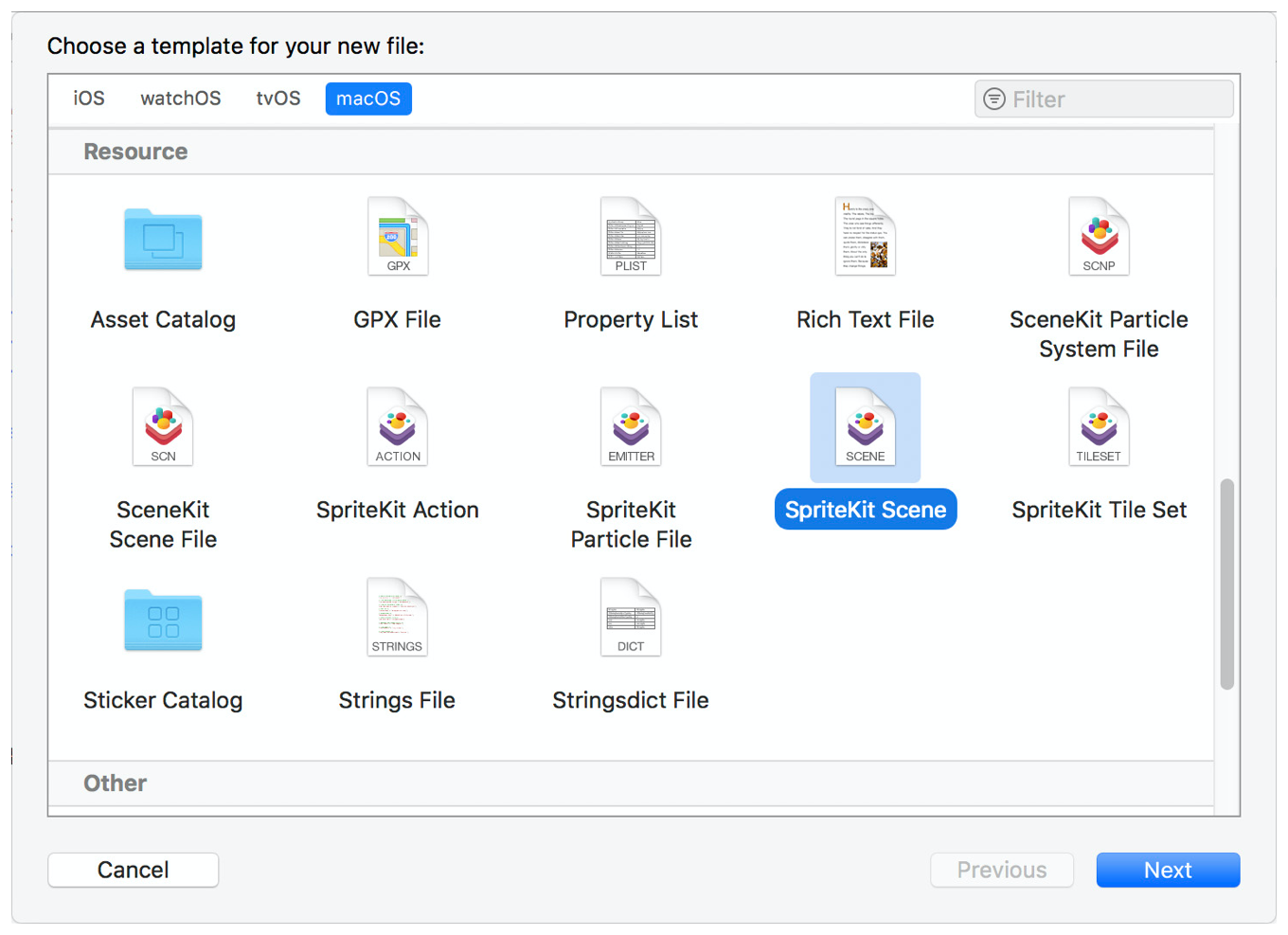This screenshot has width=1288, height=935.
Task: Switch to the iOS platform tab
Action: (89, 99)
